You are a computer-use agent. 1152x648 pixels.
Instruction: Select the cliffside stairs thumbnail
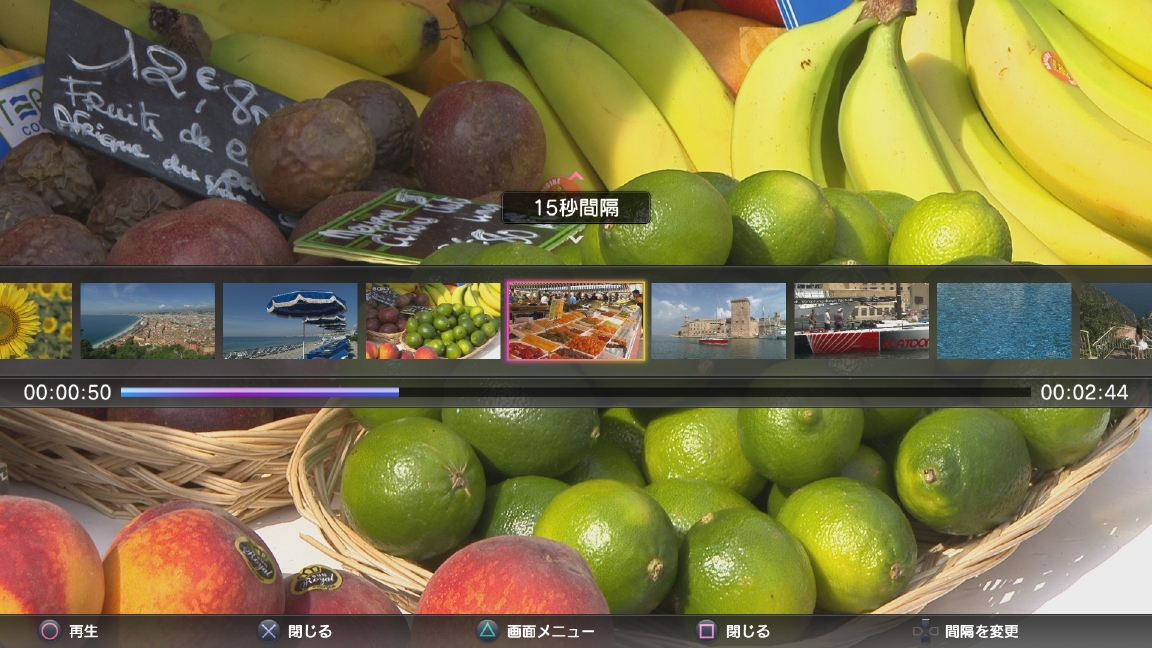pos(1115,321)
